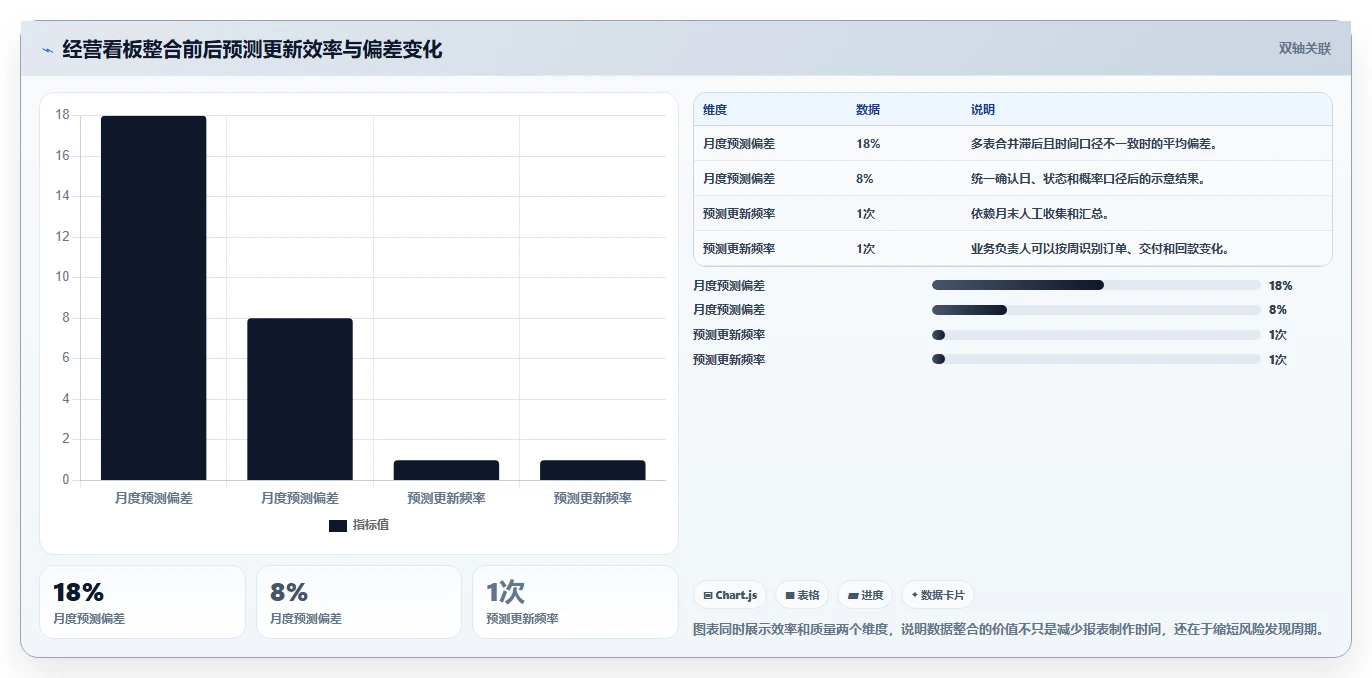This screenshot has width=1372, height=678.
Task: Open the 8% 月度预测偏差 stat card
Action: tap(359, 602)
